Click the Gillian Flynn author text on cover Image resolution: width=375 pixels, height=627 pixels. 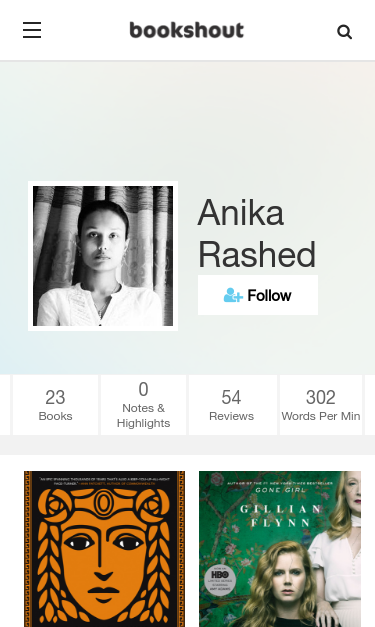click(x=280, y=515)
